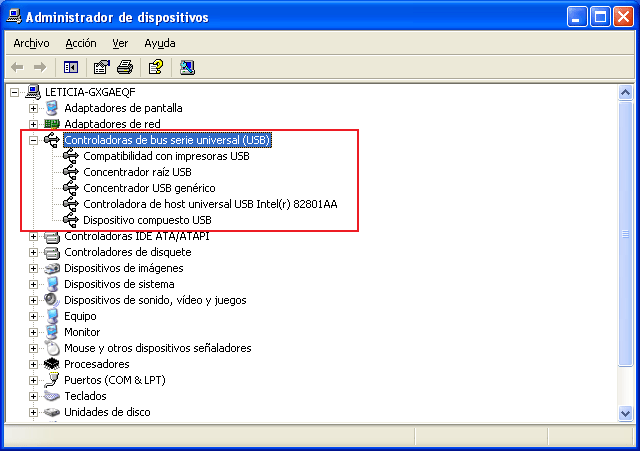This screenshot has height=451, width=640.
Task: Open the Acción menu
Action: [81, 43]
